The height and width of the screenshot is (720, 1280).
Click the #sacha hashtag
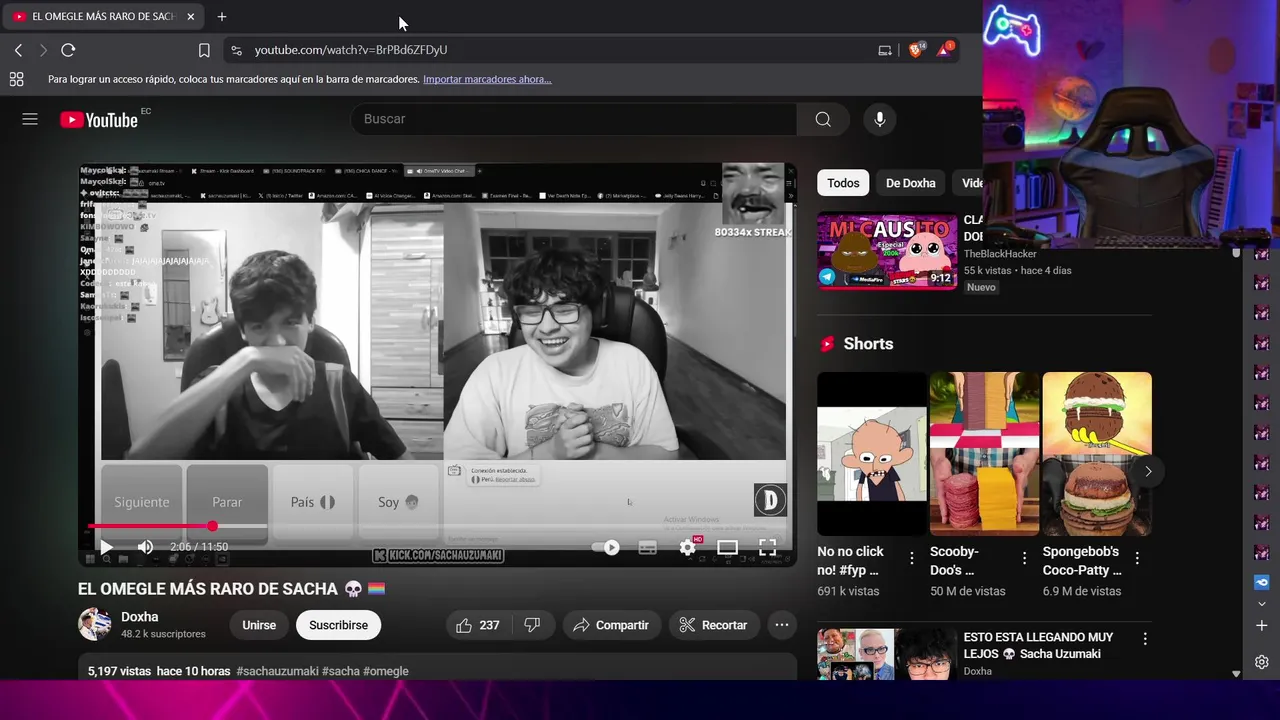pyautogui.click(x=340, y=671)
